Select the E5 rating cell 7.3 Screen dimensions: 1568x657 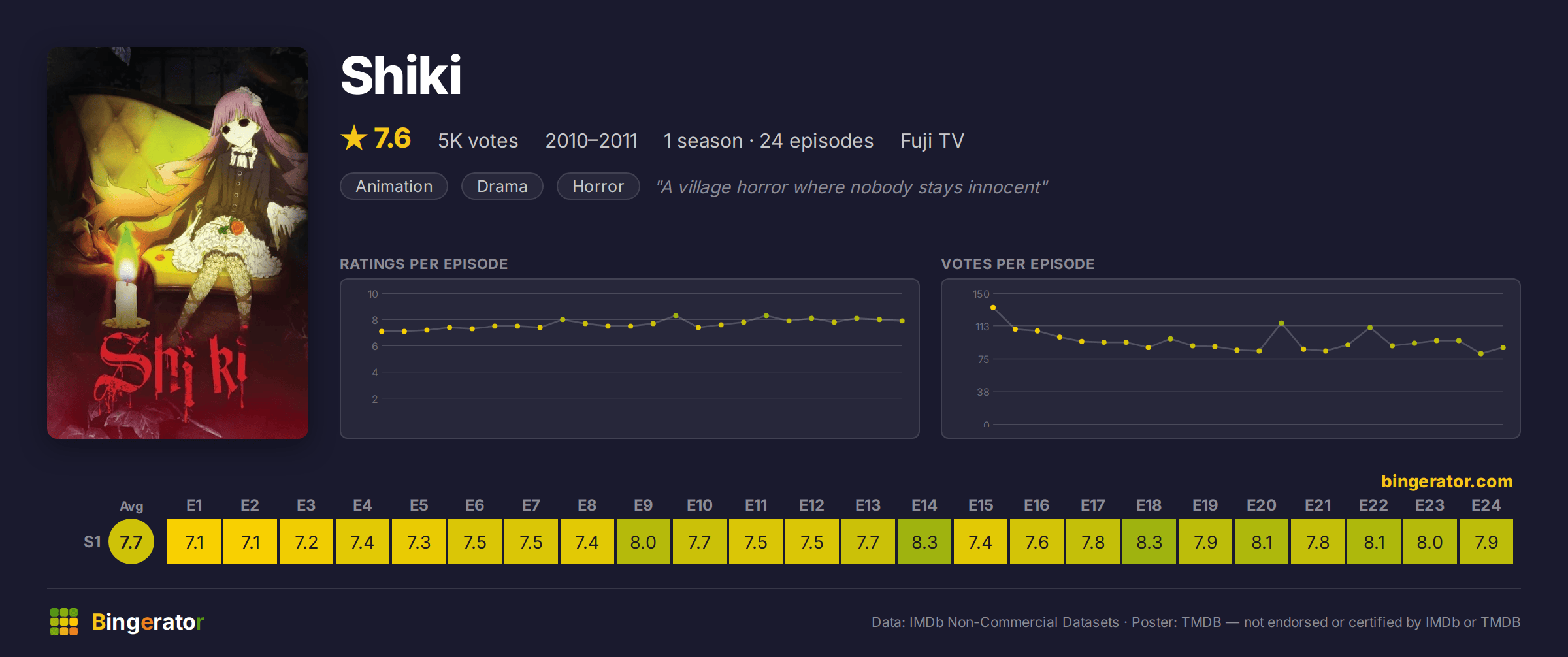(419, 541)
